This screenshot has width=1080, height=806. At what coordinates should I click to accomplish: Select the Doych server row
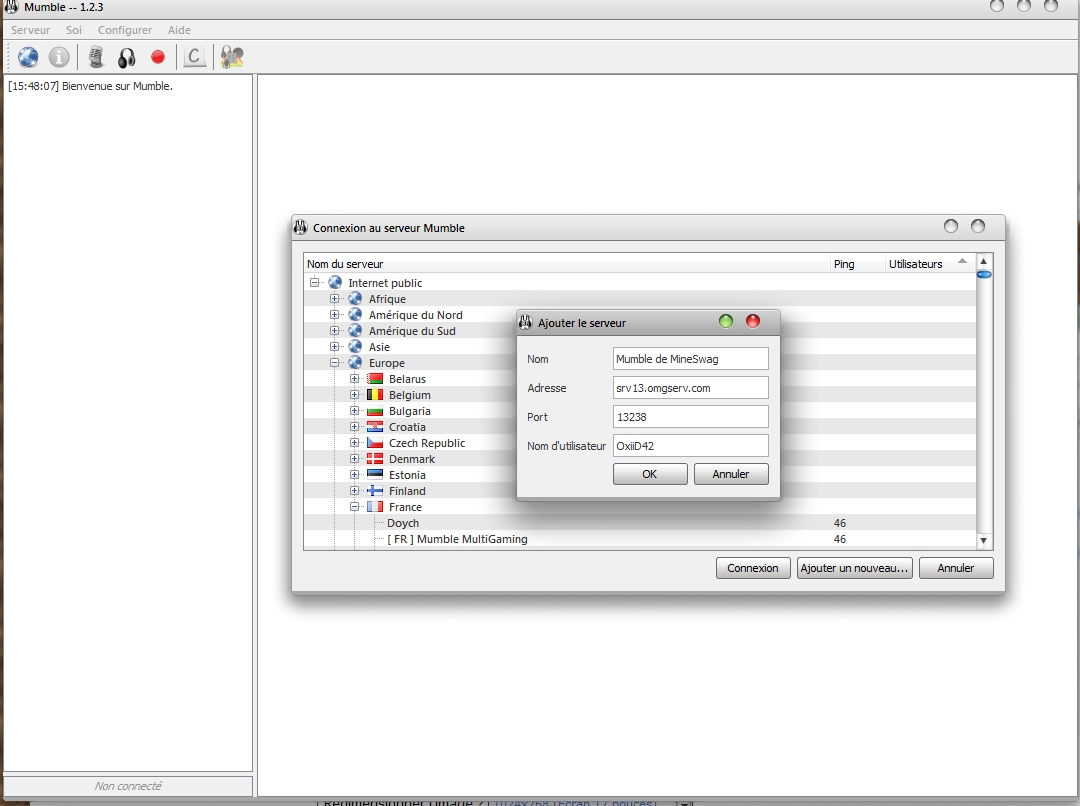coord(640,523)
